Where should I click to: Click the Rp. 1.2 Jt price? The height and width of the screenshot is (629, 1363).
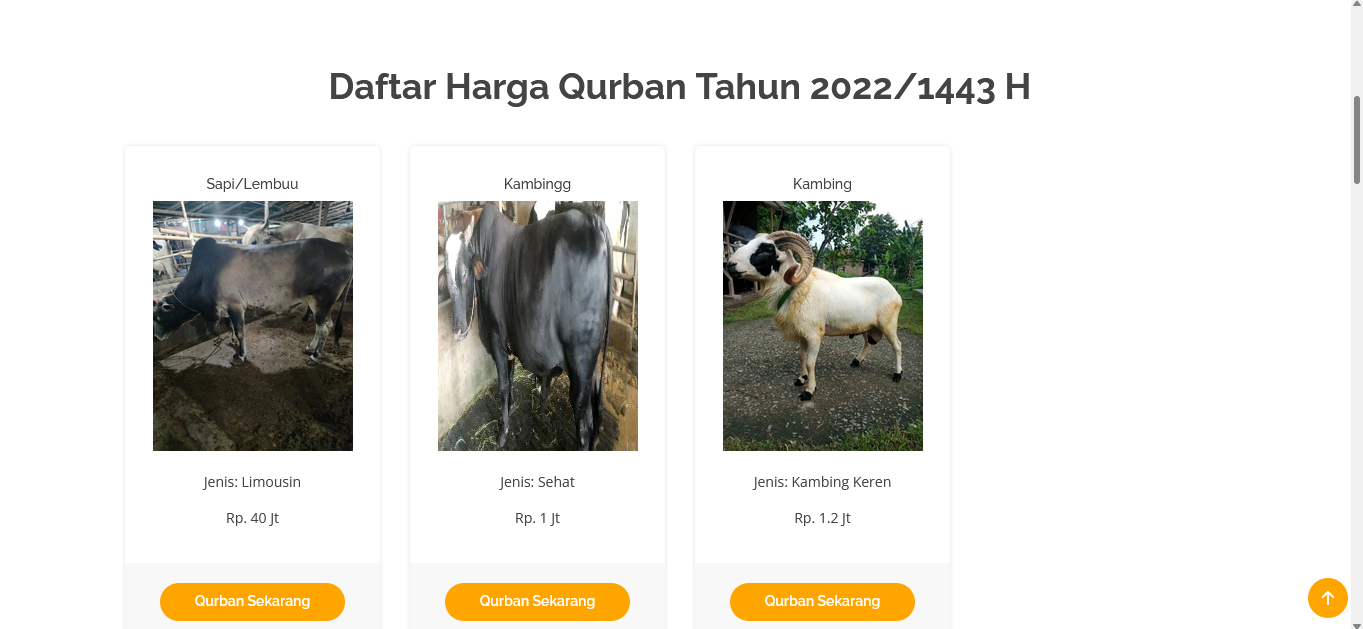(x=822, y=518)
